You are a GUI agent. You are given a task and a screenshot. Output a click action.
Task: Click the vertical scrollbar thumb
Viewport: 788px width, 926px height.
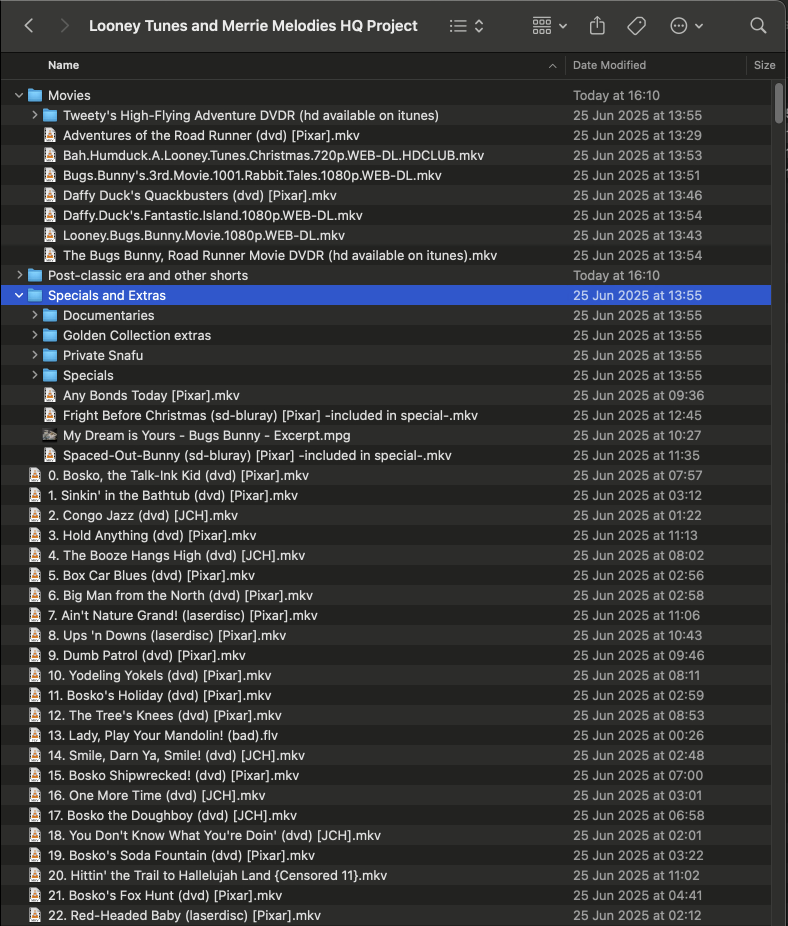(x=779, y=102)
